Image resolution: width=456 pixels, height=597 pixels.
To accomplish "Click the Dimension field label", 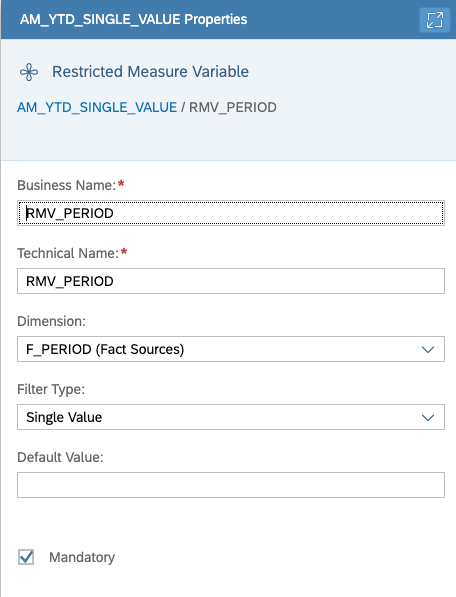I will (x=51, y=321).
